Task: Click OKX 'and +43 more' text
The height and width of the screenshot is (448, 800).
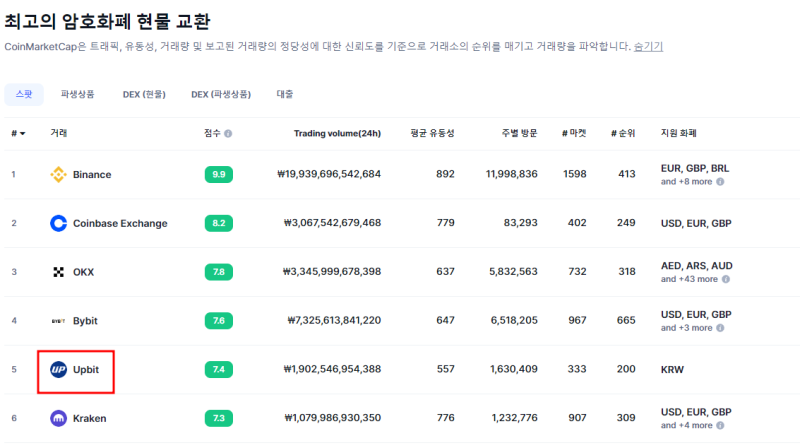Action: click(689, 279)
